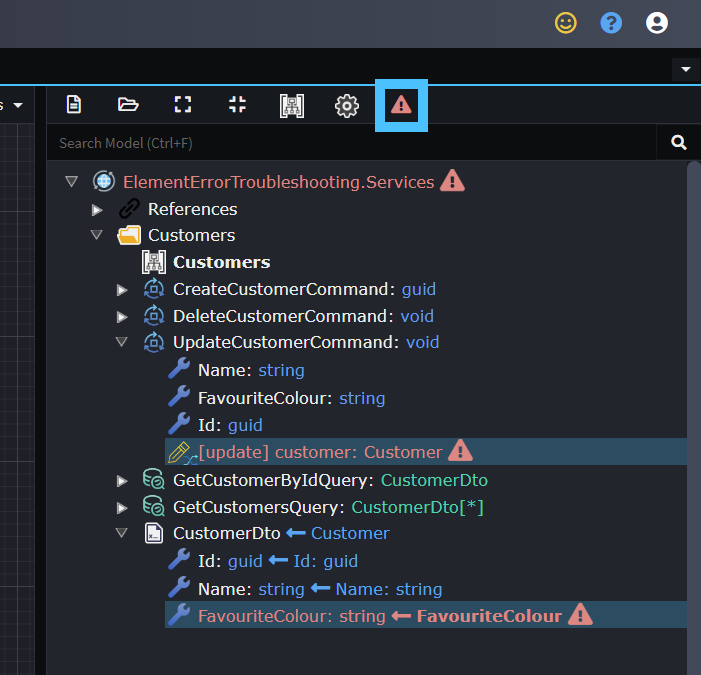Select FavouriteColour: string under UpdateCustomerCommand
The image size is (701, 675).
click(x=291, y=398)
